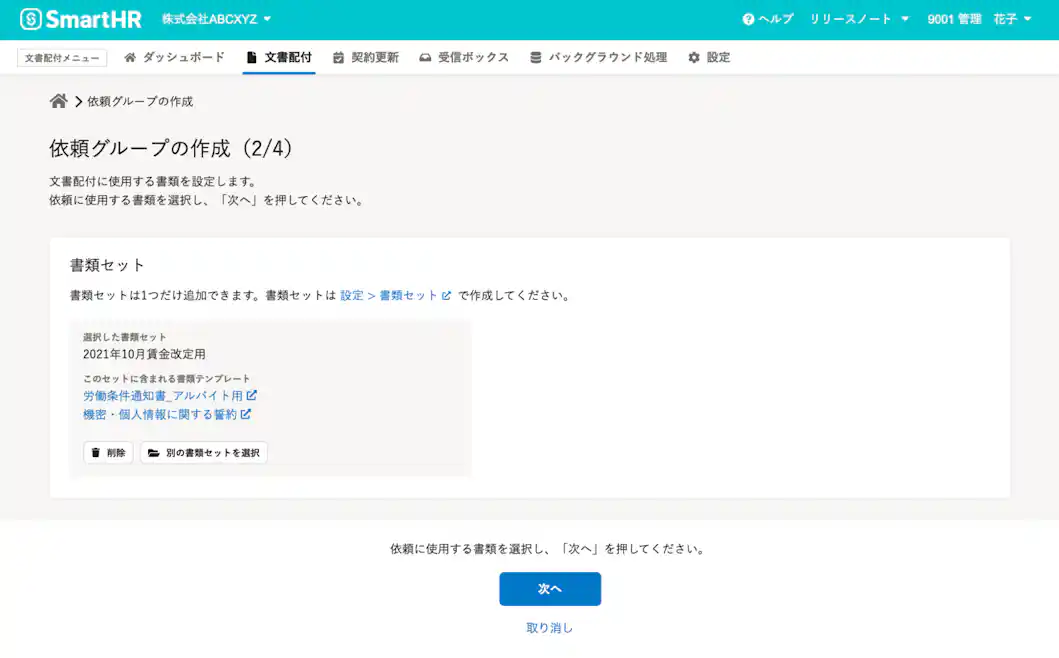The height and width of the screenshot is (658, 1059).
Task: Click the 取り消し link
Action: [548, 627]
